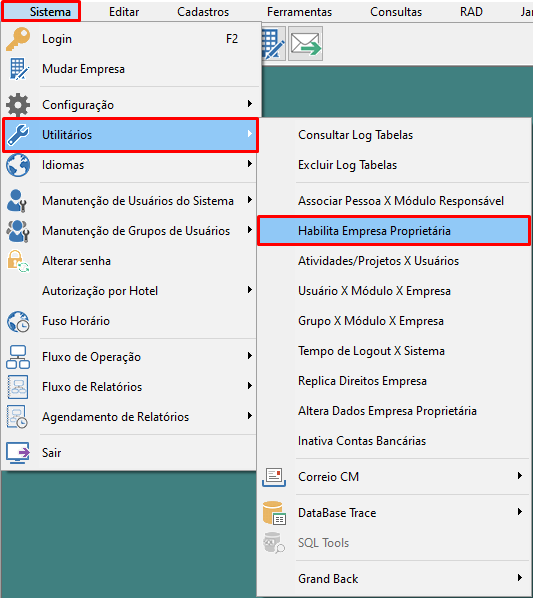Screen dimensions: 533x598
Task: Open the Sistema menu
Action: coord(50,12)
